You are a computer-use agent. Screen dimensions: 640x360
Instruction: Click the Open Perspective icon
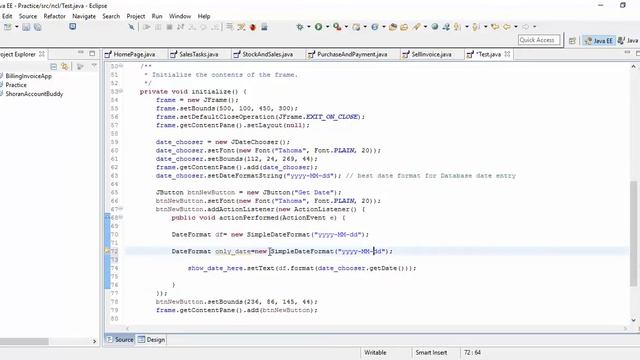tap(572, 40)
